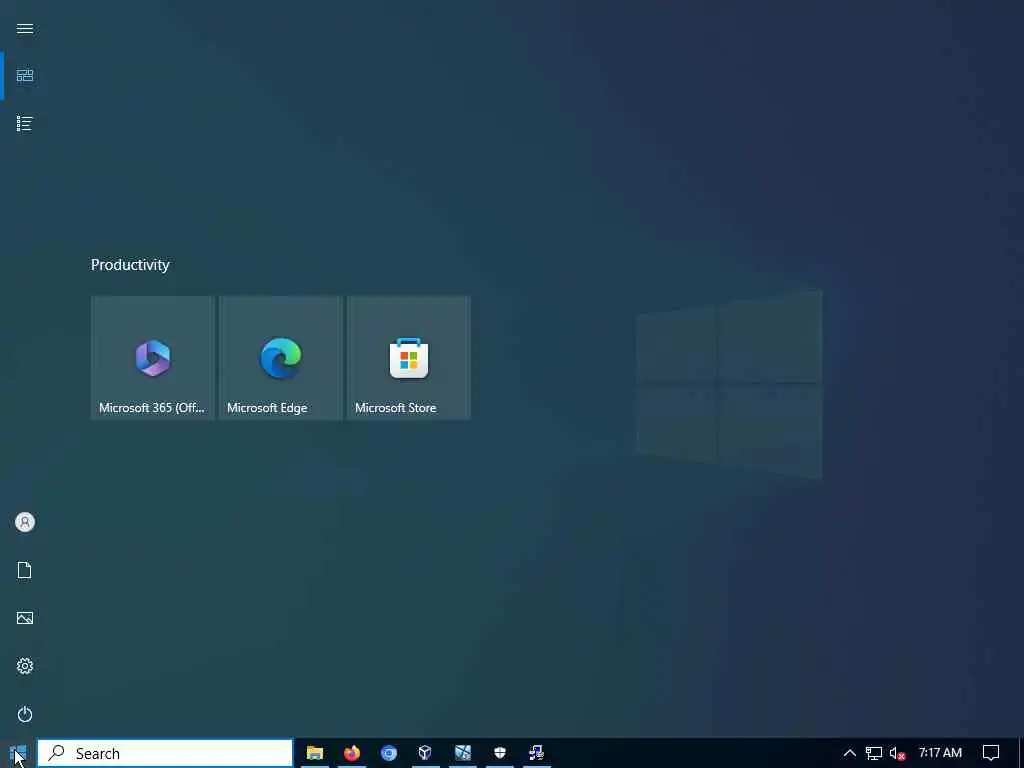Viewport: 1024px width, 768px height.
Task: Open the Windows Security shield taskbar icon
Action: [x=500, y=753]
